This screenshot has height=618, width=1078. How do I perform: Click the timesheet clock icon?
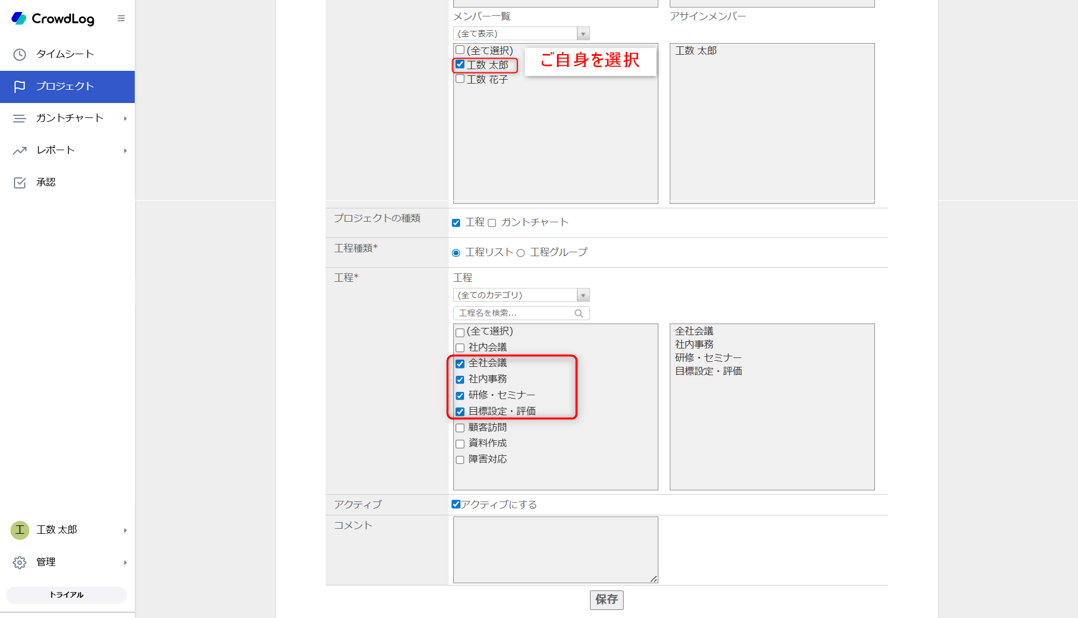coord(19,54)
